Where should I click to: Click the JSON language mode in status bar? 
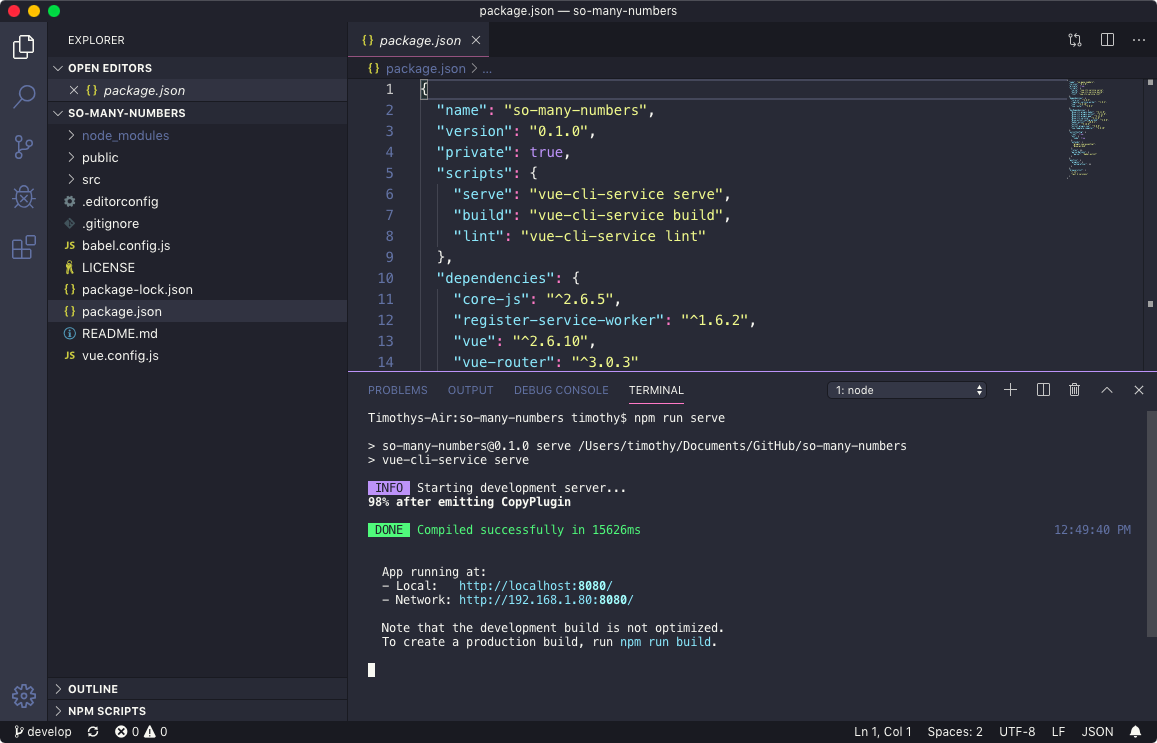coord(1097,731)
